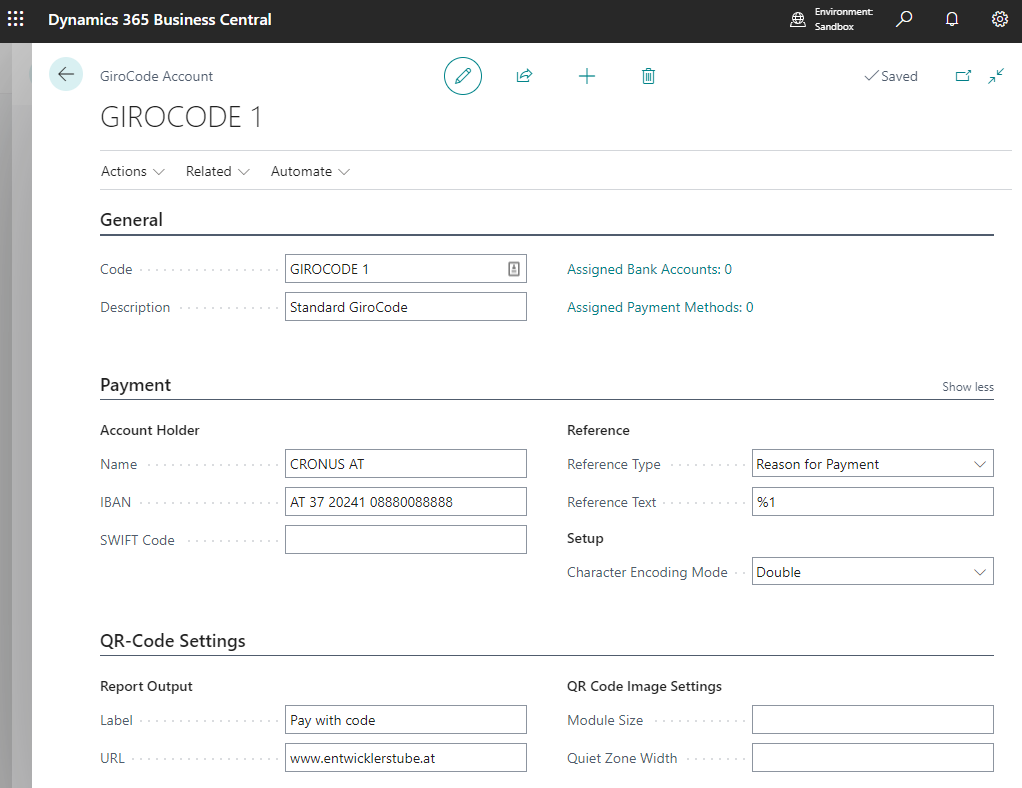Collapse the QR-Code Settings section header
The height and width of the screenshot is (788, 1022).
tap(173, 641)
